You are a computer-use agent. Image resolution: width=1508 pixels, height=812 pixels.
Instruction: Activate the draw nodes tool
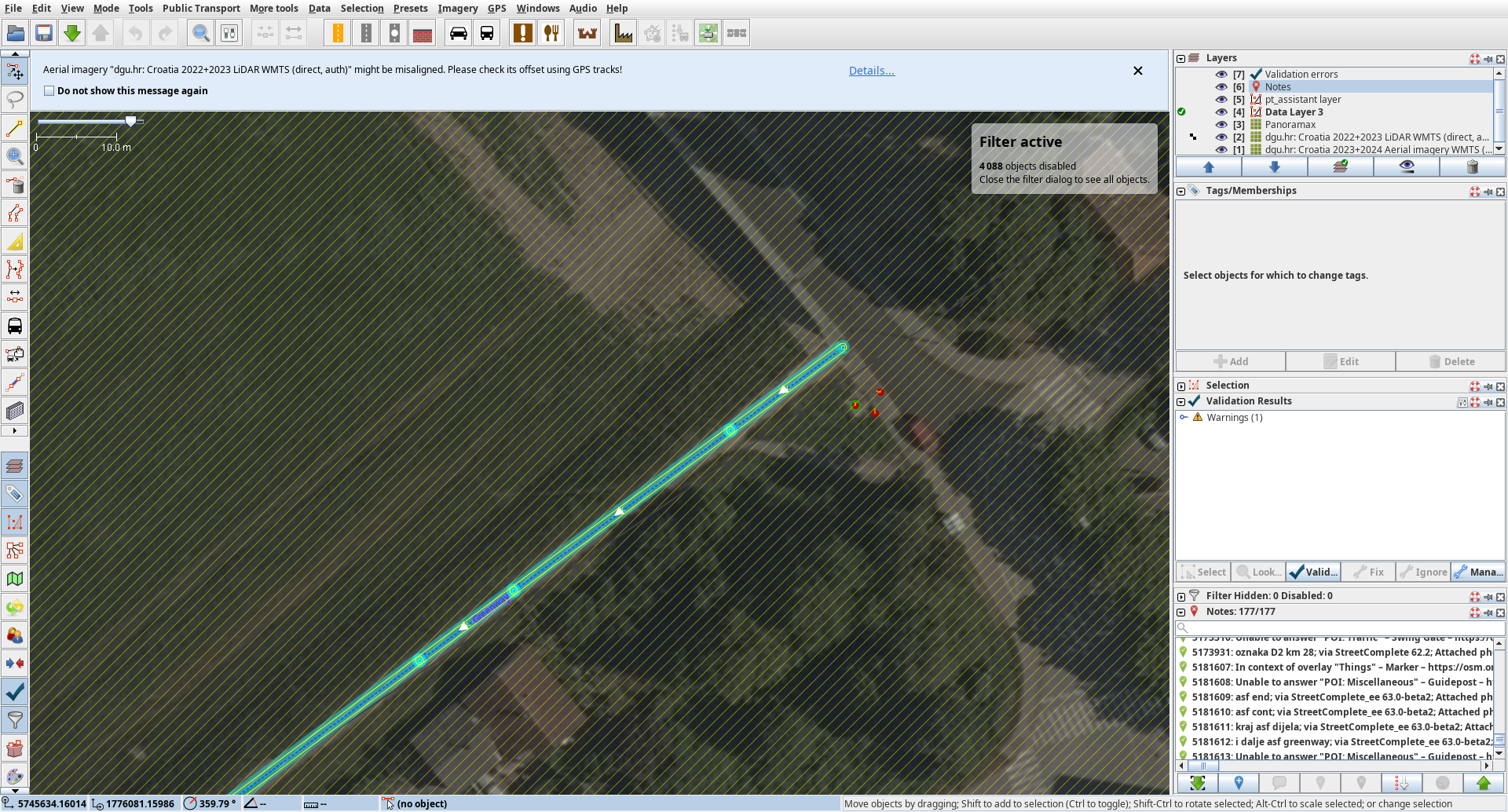tap(15, 128)
